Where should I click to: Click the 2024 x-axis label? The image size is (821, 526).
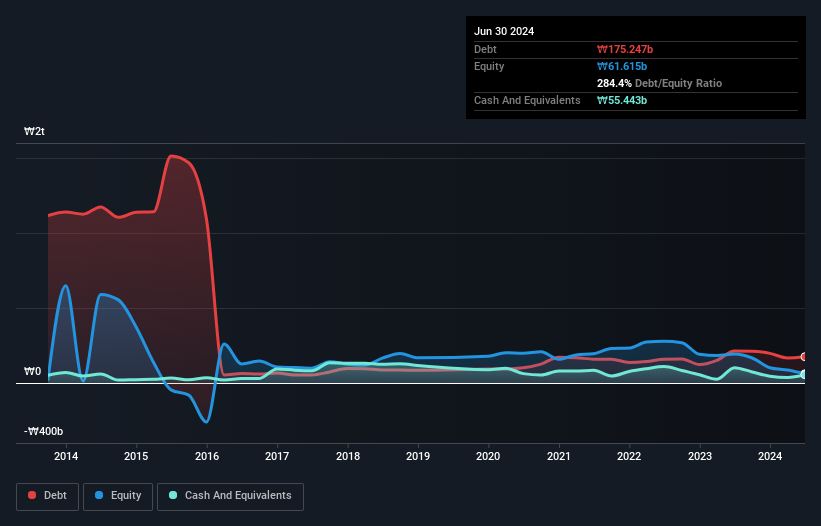pyautogui.click(x=770, y=456)
